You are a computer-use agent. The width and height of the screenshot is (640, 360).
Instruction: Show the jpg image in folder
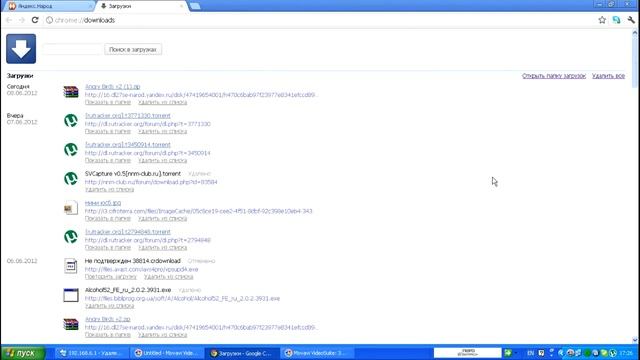coord(108,218)
